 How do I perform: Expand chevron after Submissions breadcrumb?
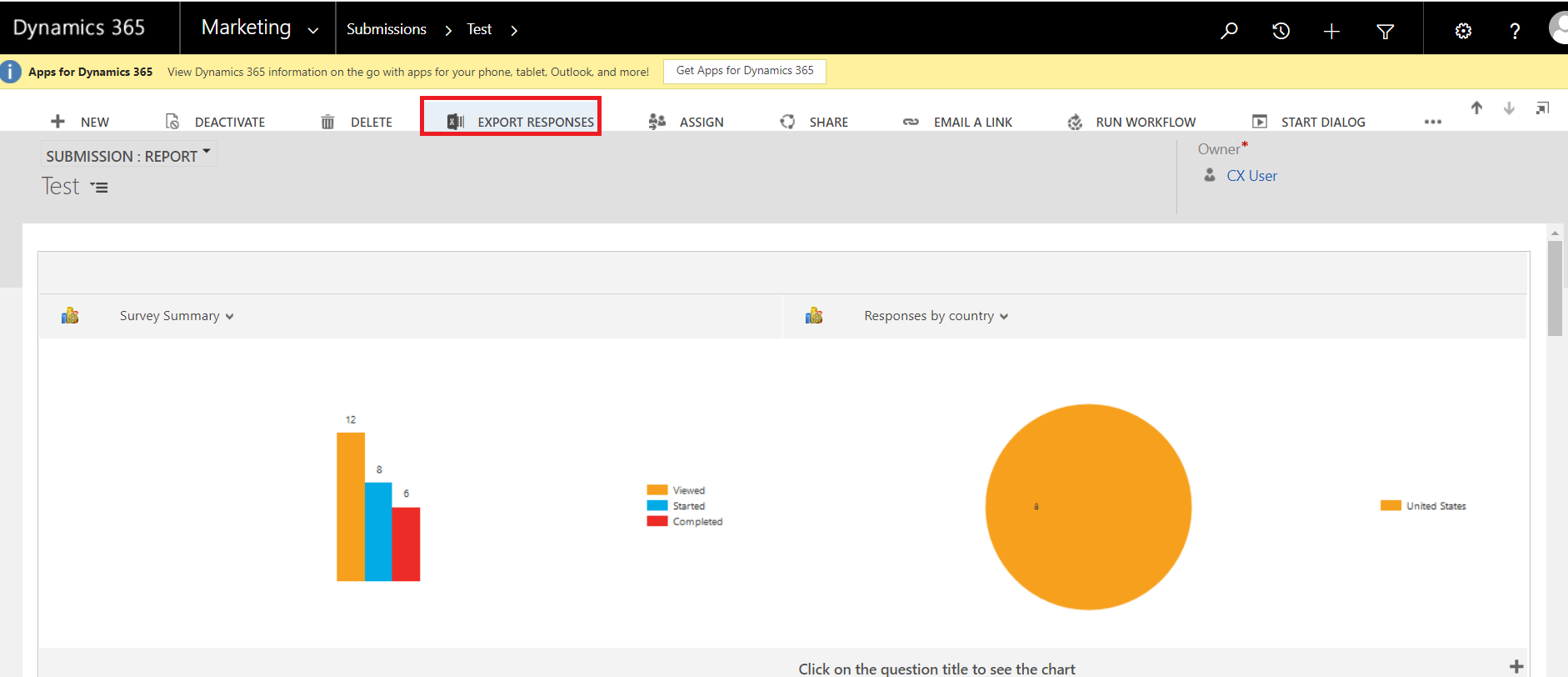[x=448, y=31]
